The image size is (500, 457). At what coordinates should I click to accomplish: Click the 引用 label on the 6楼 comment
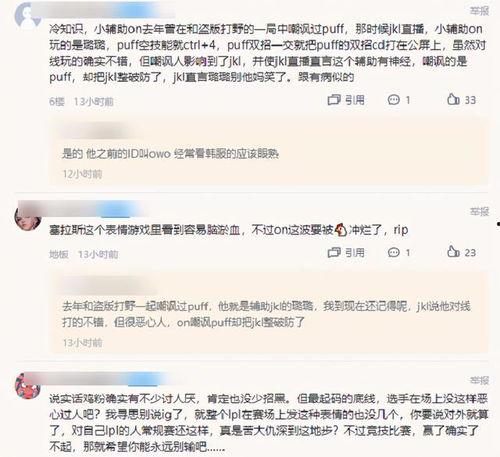355,100
